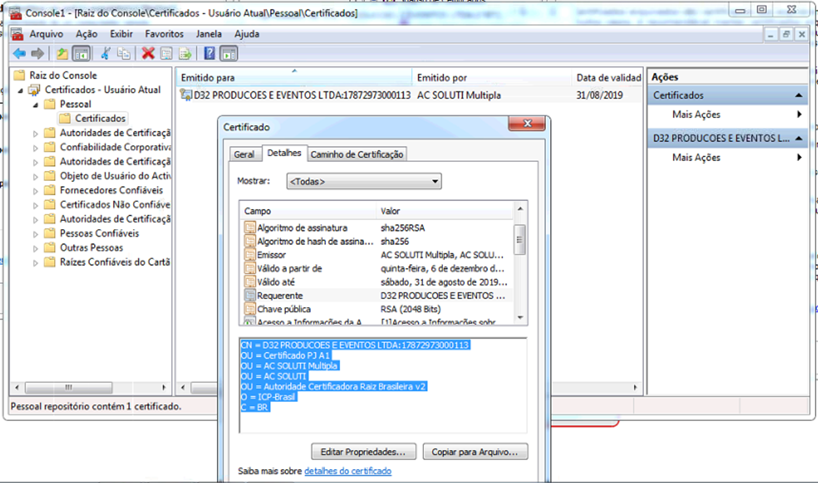This screenshot has height=483, width=818.
Task: Click the Copiar para Arquivo button
Action: click(x=475, y=452)
